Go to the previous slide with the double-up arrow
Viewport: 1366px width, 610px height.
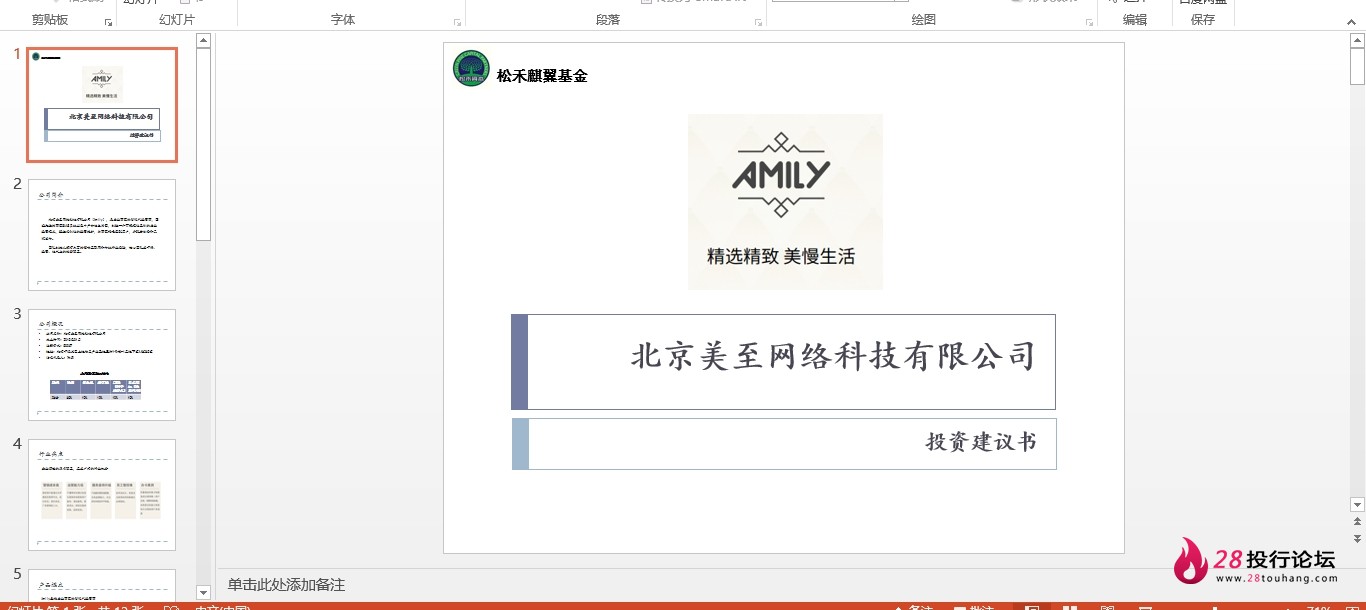[1357, 522]
